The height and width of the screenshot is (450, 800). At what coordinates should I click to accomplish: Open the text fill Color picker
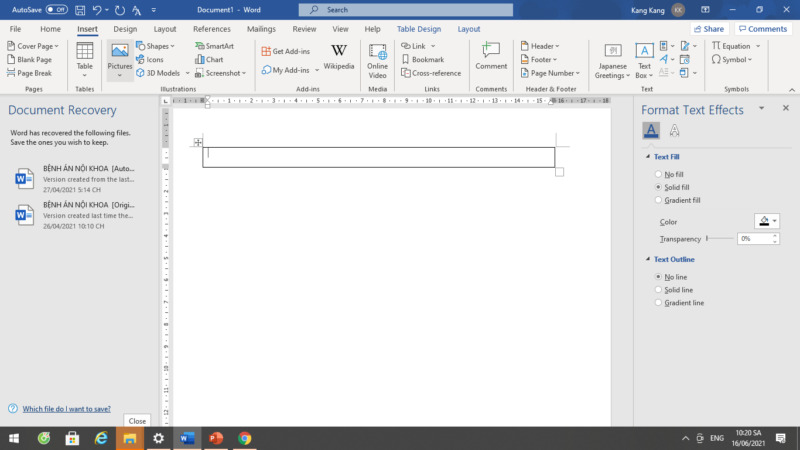[767, 221]
